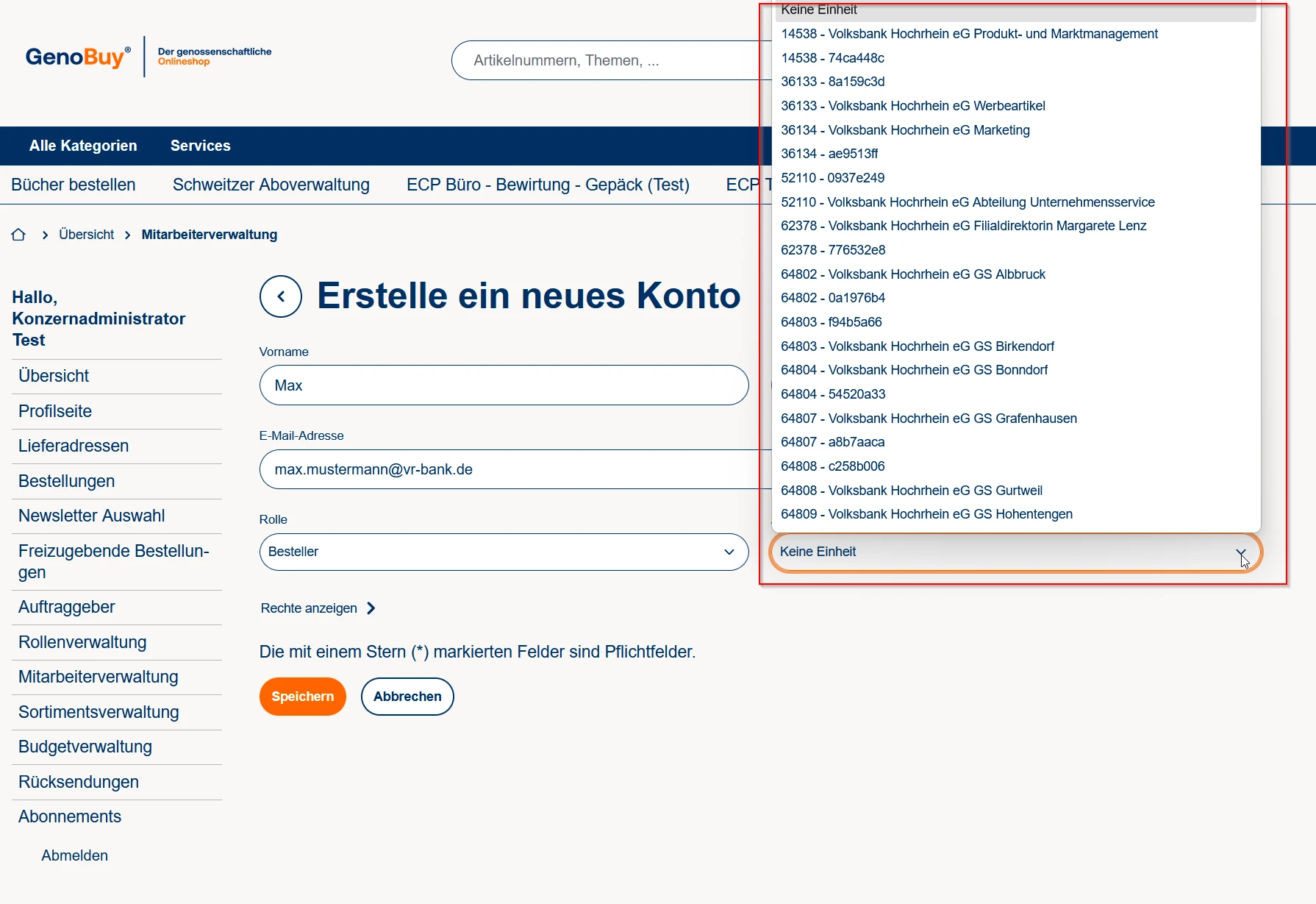This screenshot has height=904, width=1316.
Task: Click the GenoBuy logo
Action: click(78, 57)
